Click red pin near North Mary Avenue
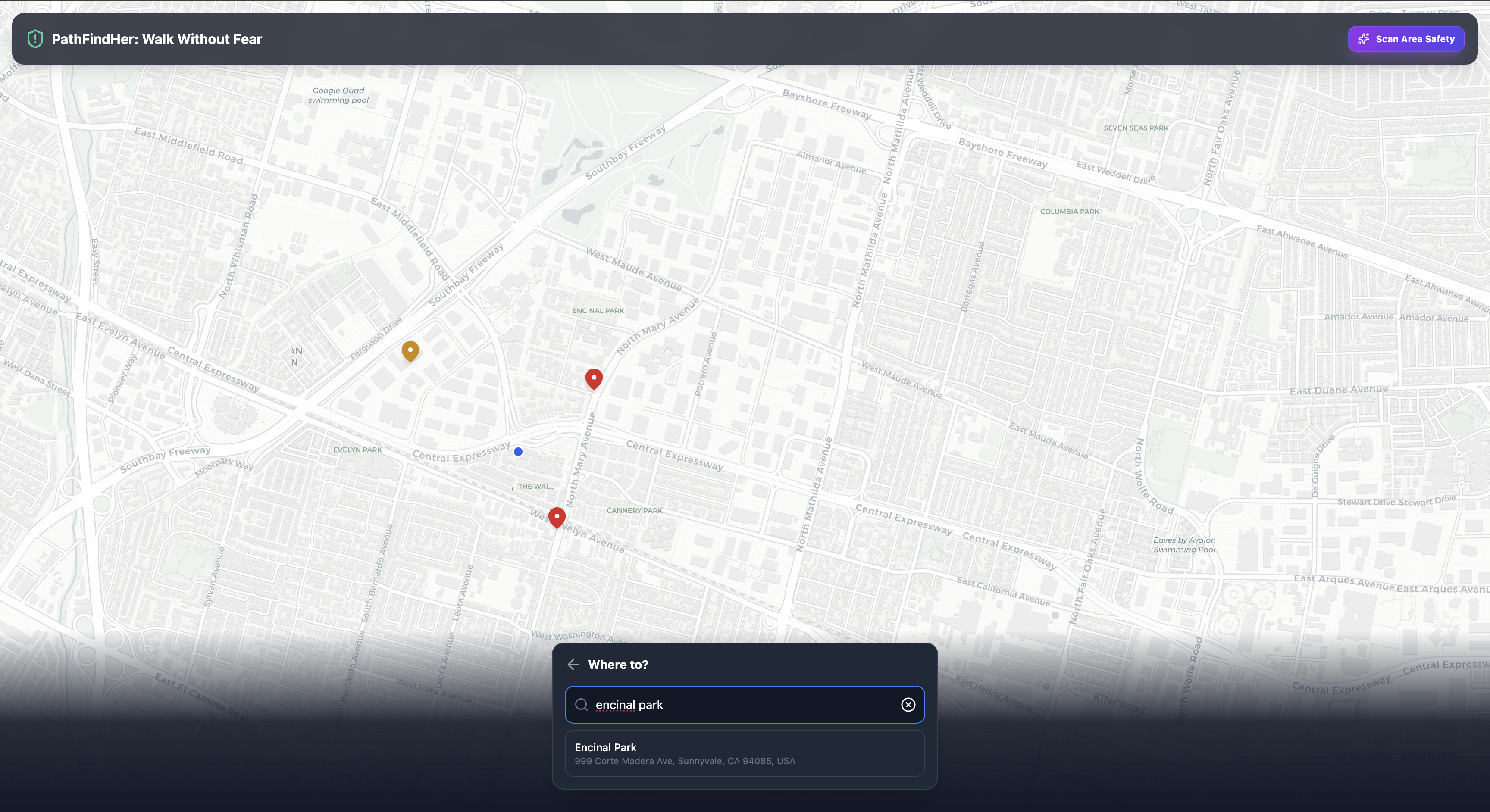This screenshot has height=812, width=1490. coord(593,378)
